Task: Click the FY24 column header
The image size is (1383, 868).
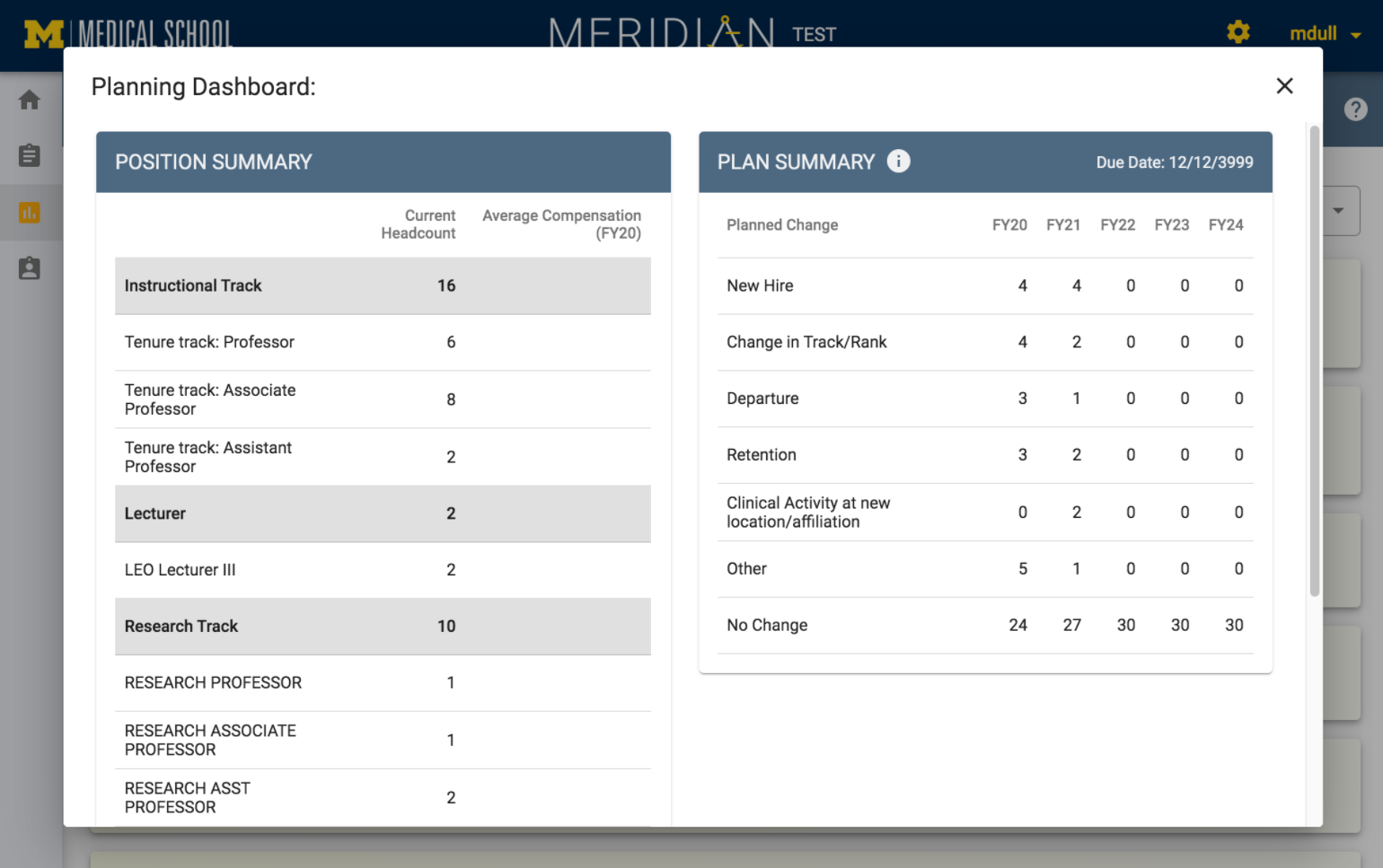Action: tap(1226, 224)
